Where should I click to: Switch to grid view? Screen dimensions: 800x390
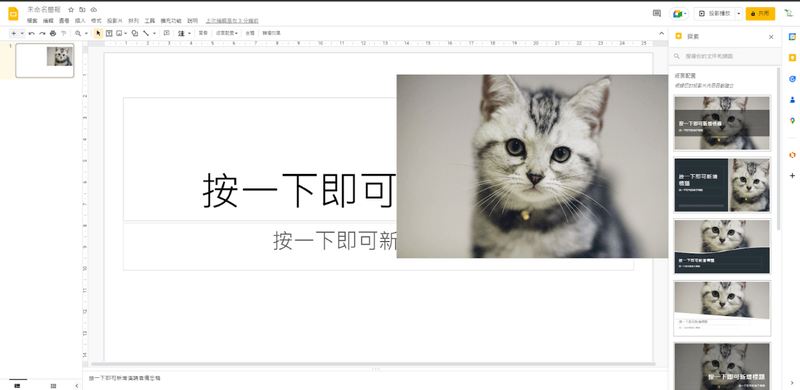tap(53, 385)
